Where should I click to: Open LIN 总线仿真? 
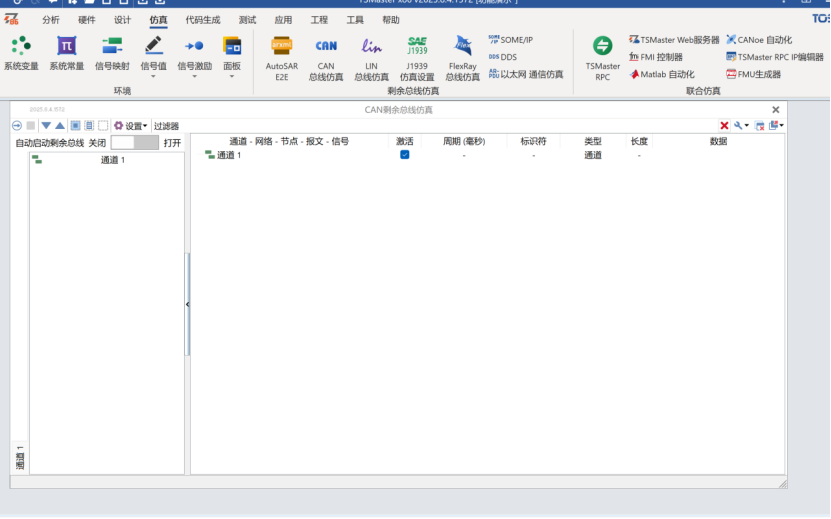point(372,58)
